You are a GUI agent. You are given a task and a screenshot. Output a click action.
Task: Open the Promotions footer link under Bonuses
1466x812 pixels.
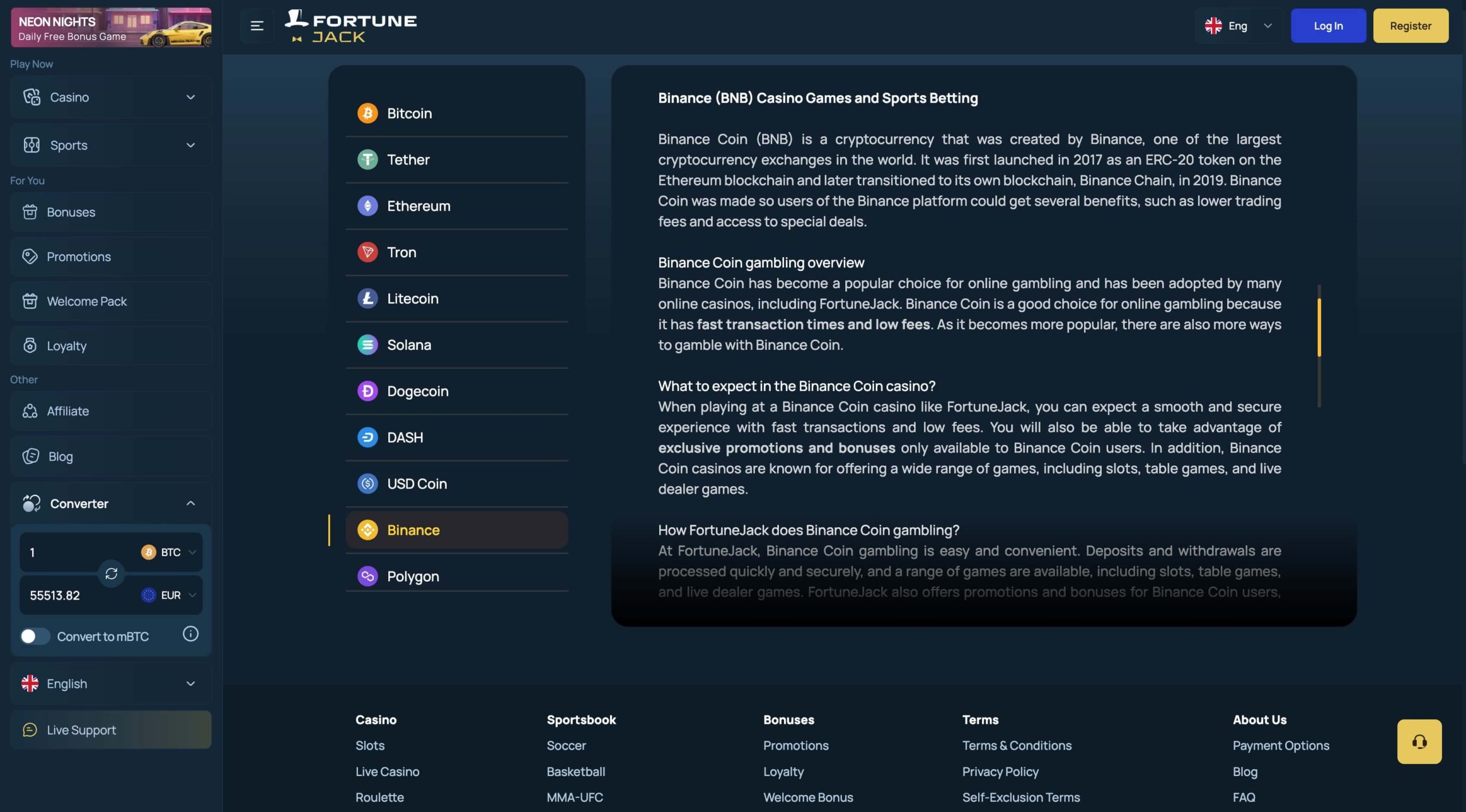[795, 746]
